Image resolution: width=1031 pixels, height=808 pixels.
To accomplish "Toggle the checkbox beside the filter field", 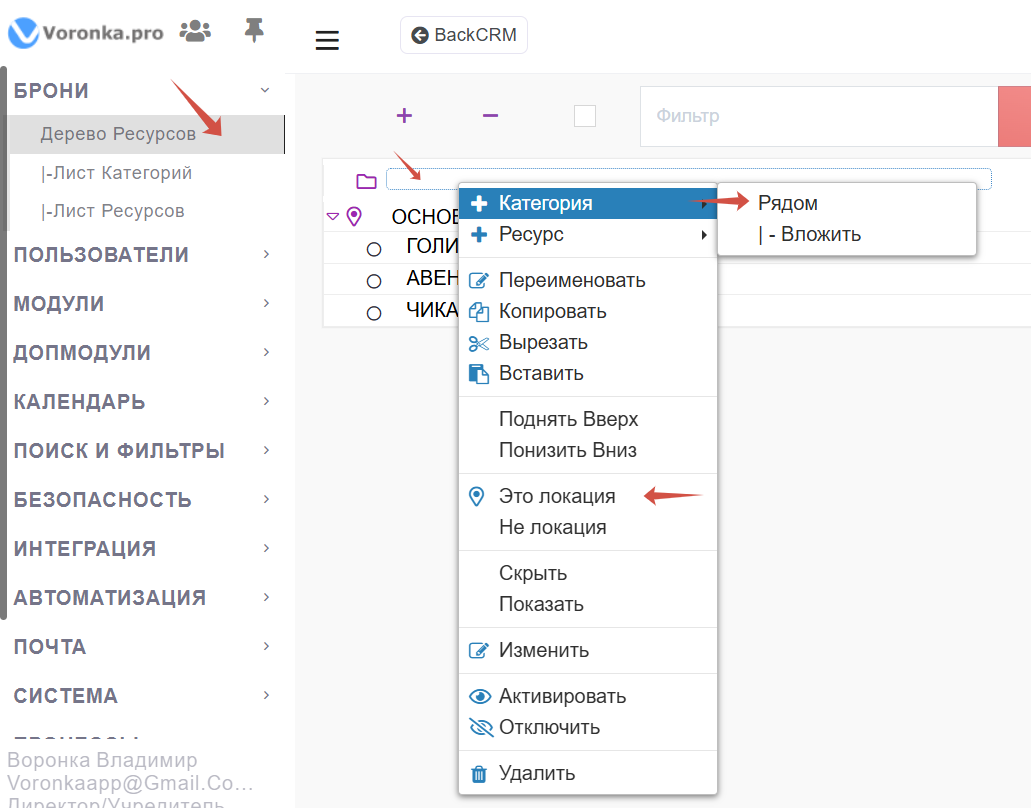I will pos(585,116).
